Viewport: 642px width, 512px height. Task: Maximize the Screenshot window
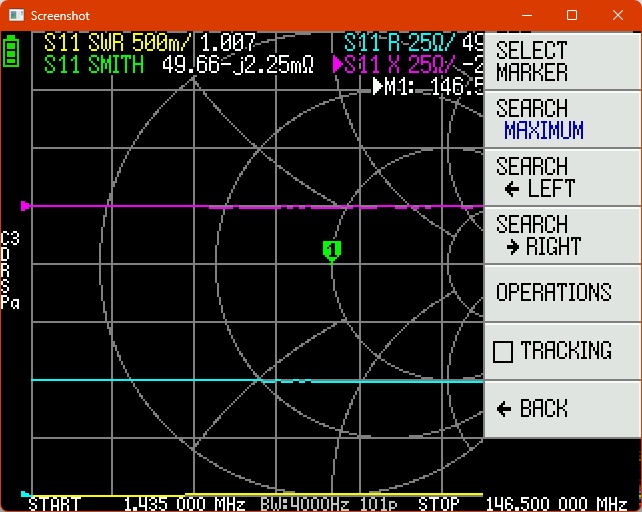(x=572, y=16)
